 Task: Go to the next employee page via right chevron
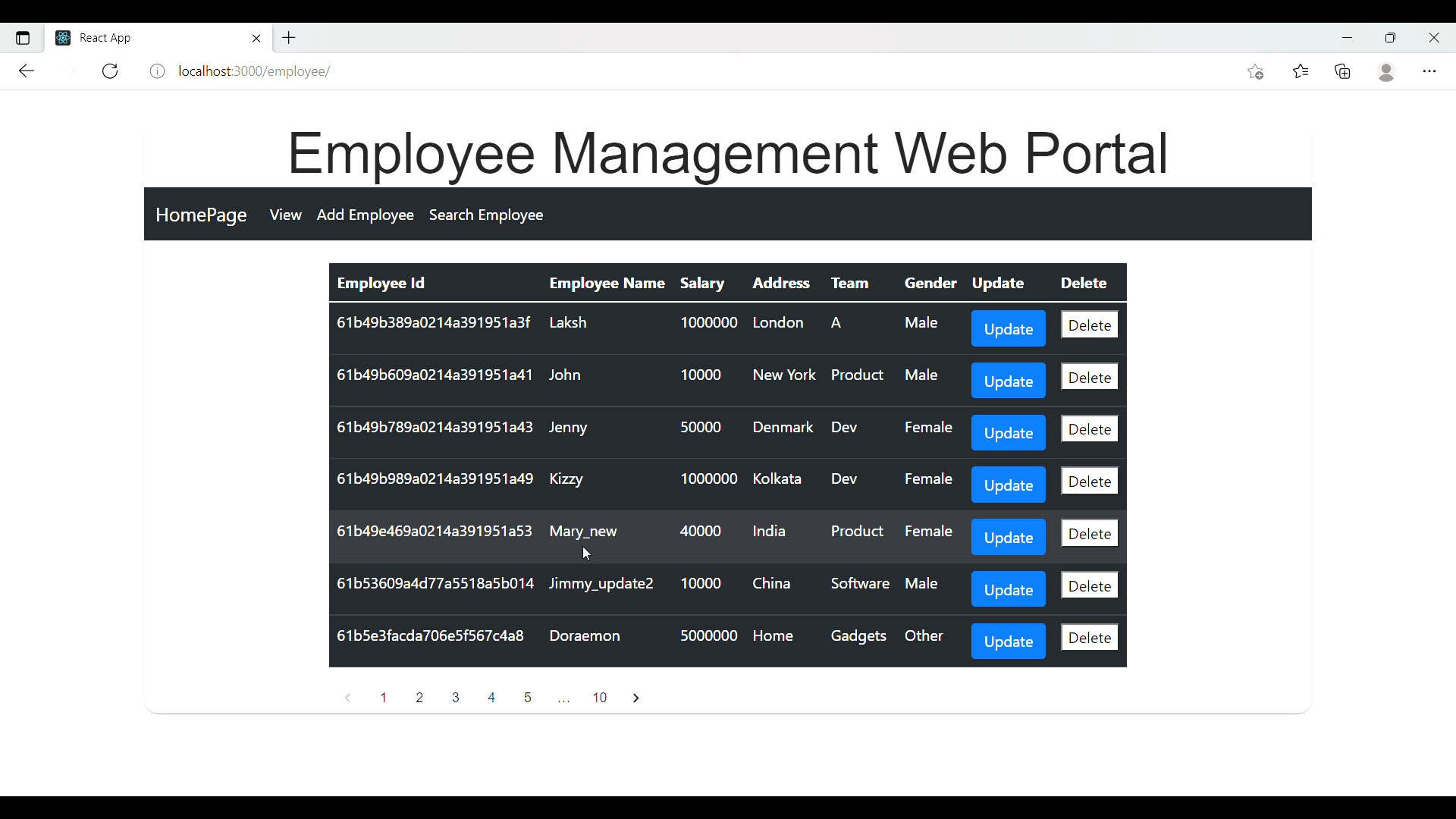[635, 698]
